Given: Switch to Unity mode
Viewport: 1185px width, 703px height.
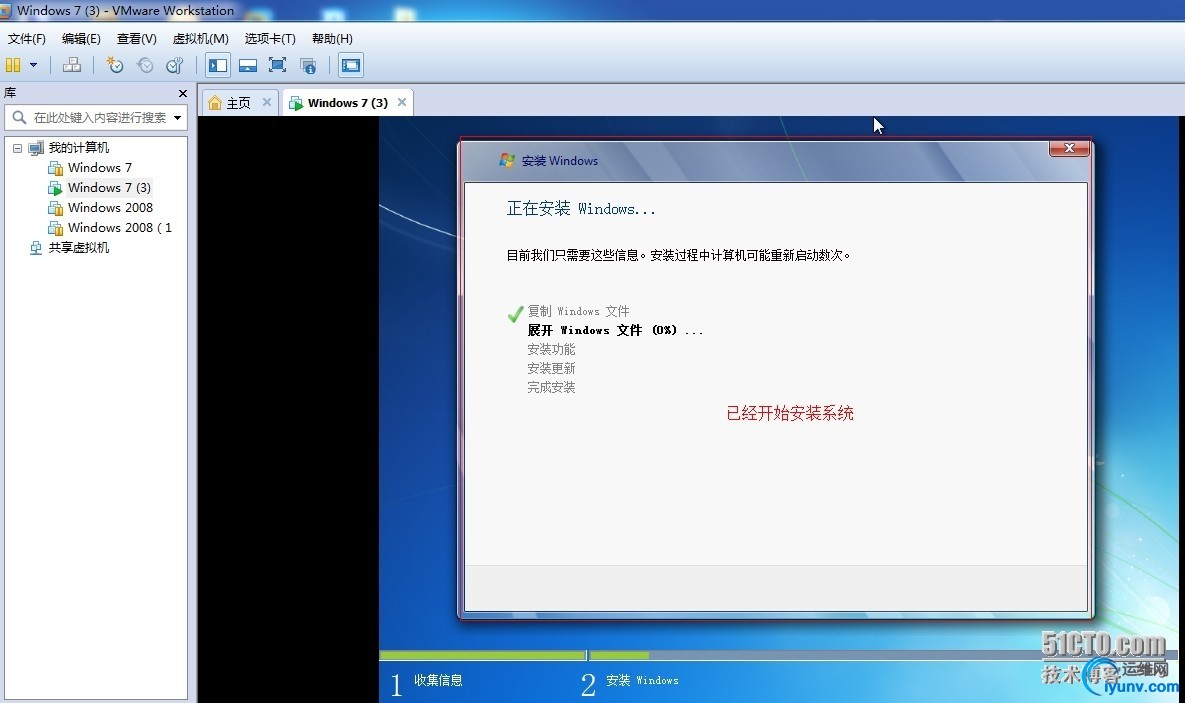Looking at the screenshot, I should click(308, 65).
